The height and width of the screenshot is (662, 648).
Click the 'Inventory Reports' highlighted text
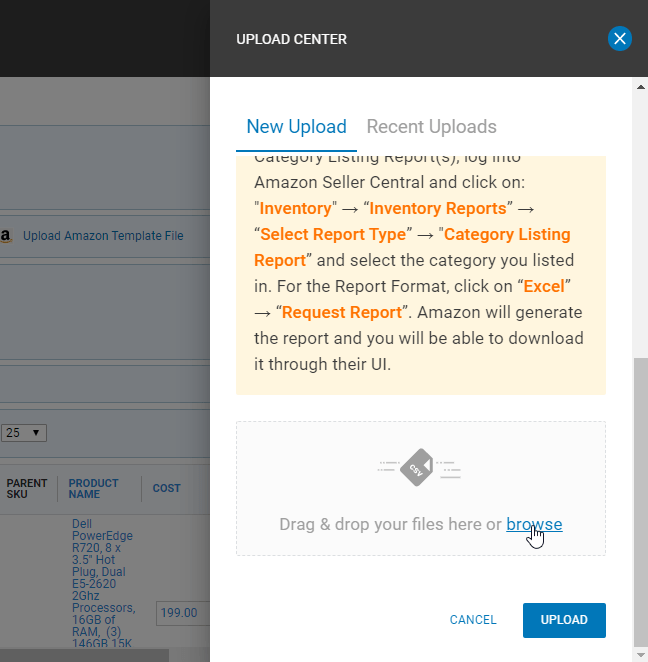(x=438, y=209)
